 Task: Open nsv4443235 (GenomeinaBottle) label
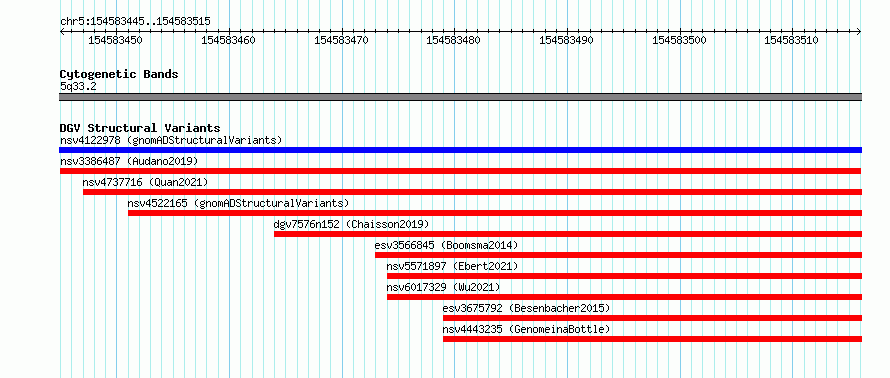point(526,329)
